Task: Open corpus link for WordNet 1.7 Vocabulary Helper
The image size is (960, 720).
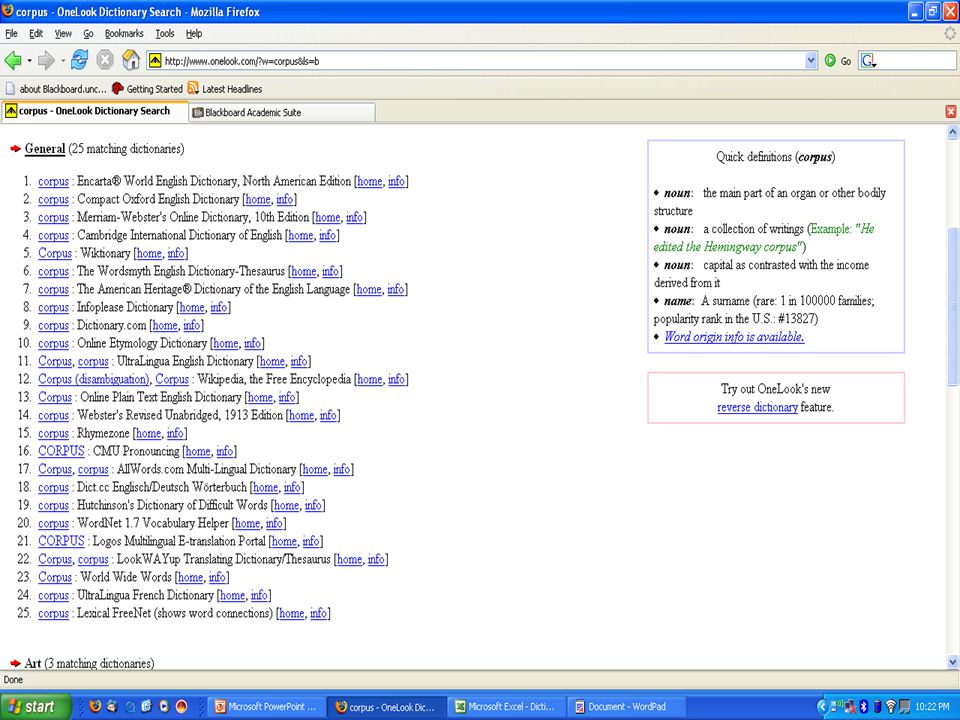Action: coord(53,523)
